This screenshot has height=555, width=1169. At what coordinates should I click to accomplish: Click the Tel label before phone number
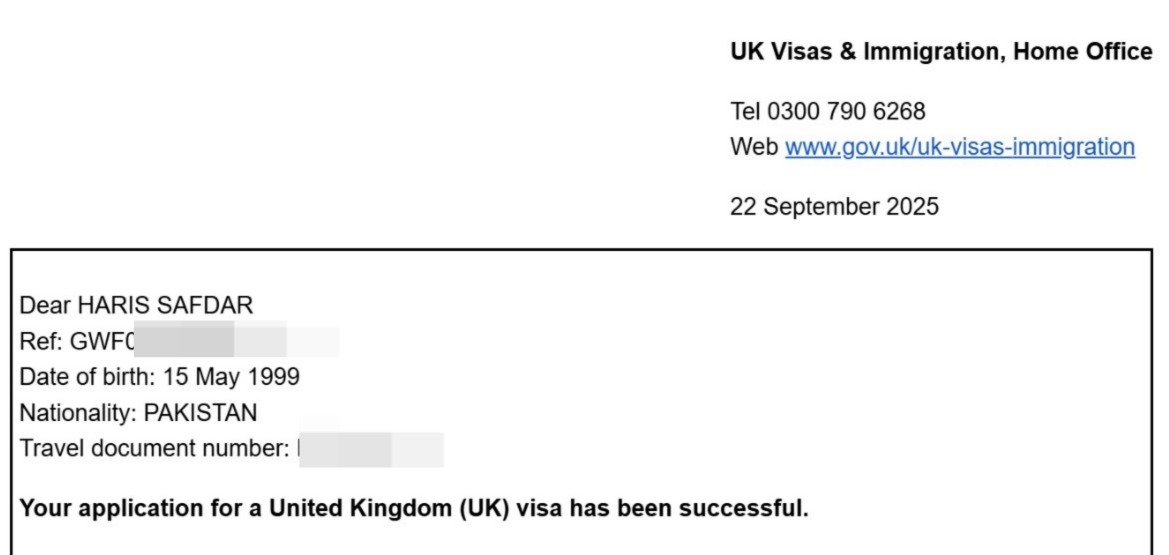pos(746,111)
